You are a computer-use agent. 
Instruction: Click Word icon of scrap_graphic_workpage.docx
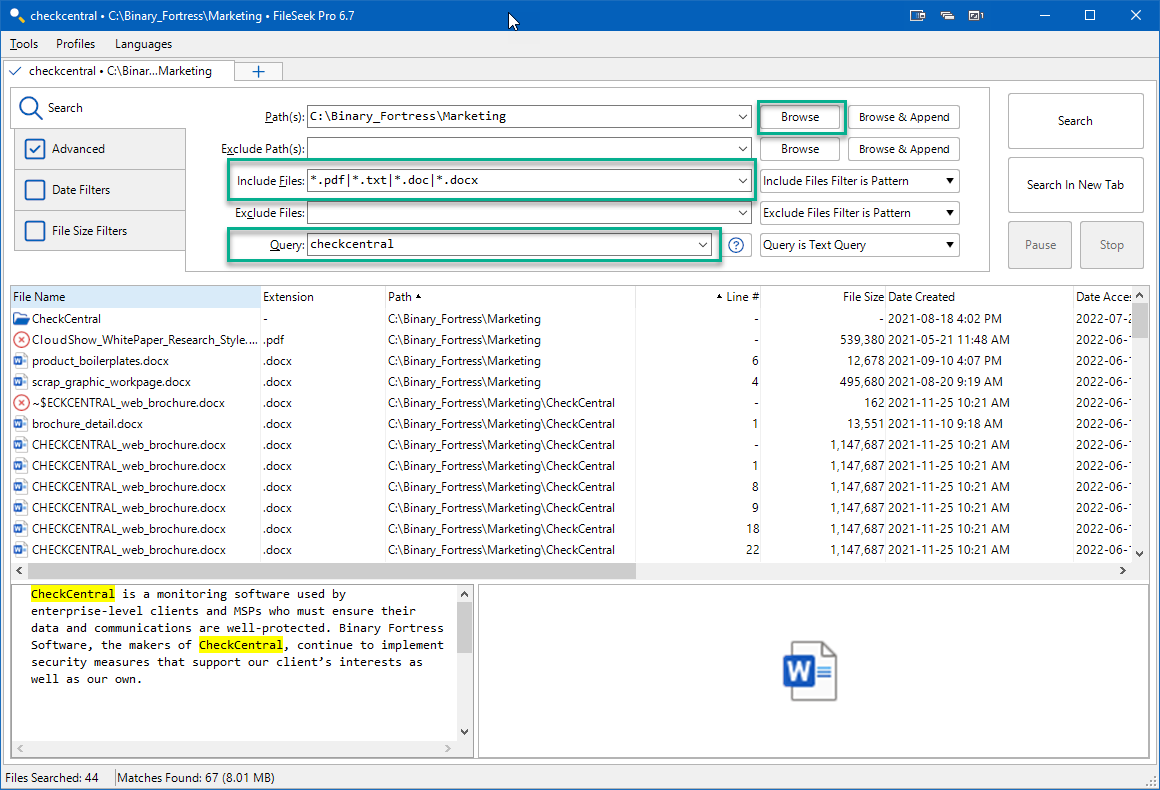point(21,382)
